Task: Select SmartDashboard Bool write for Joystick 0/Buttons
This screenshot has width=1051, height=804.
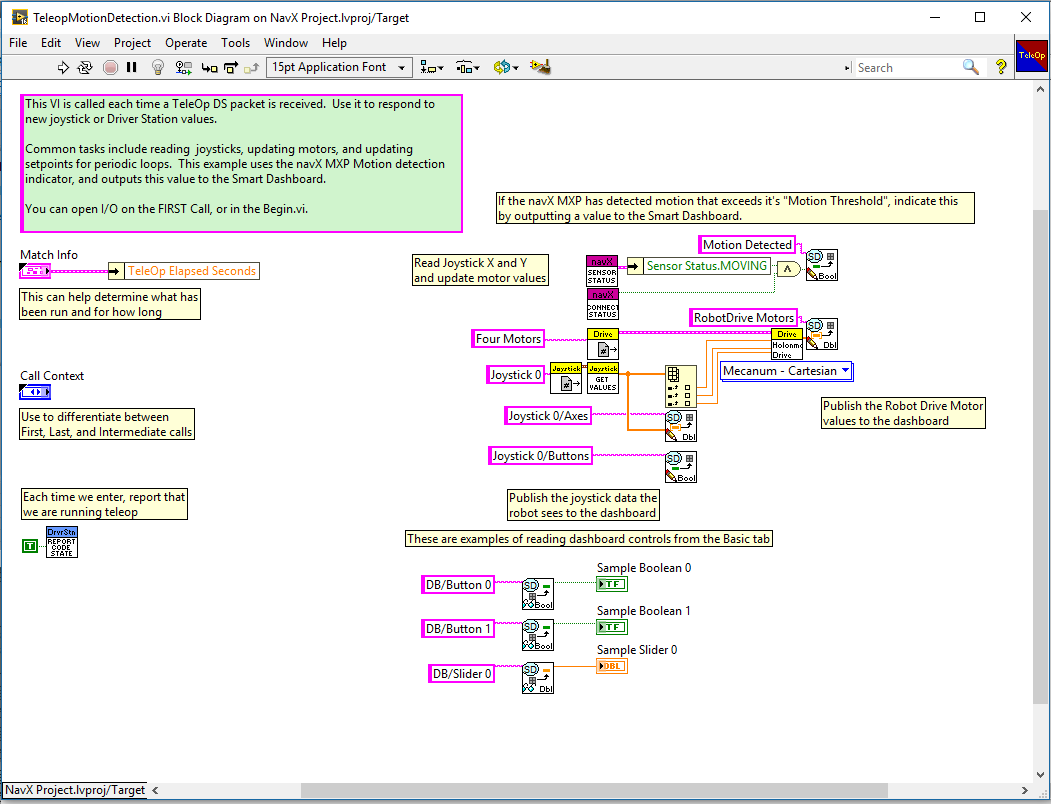Action: click(x=681, y=467)
